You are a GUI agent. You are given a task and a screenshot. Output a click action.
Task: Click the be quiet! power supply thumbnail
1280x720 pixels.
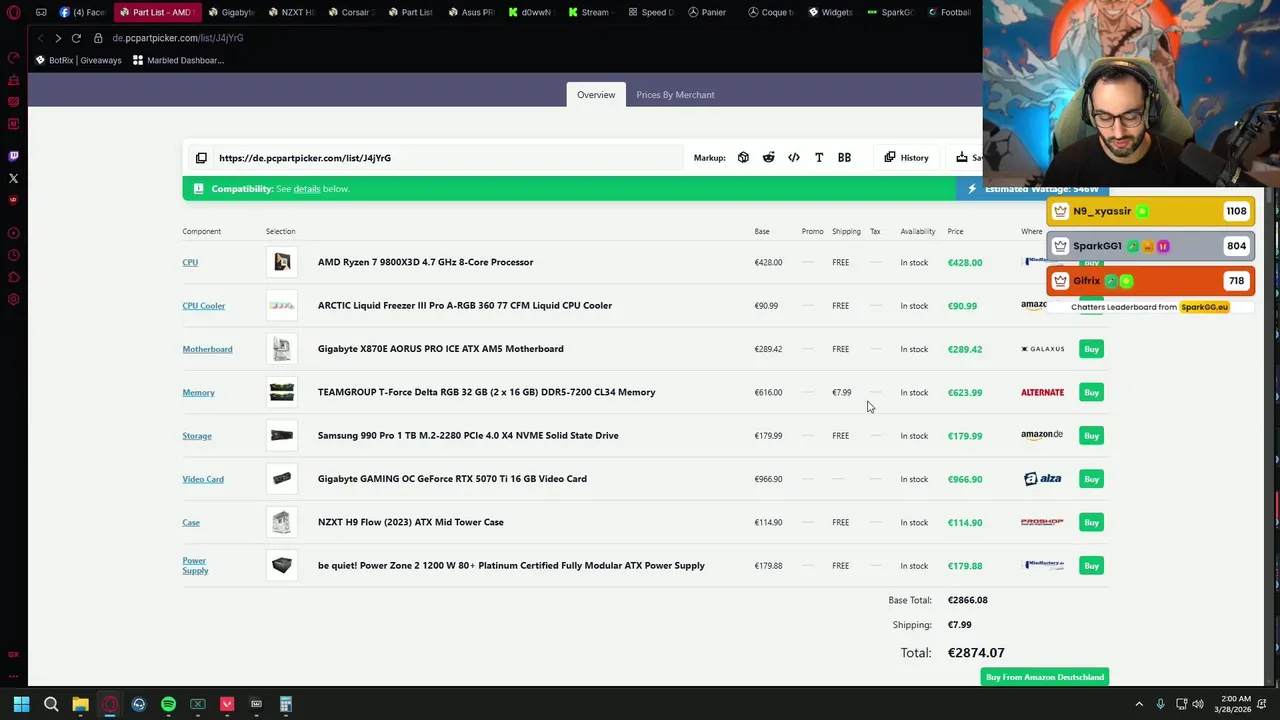coord(282,566)
